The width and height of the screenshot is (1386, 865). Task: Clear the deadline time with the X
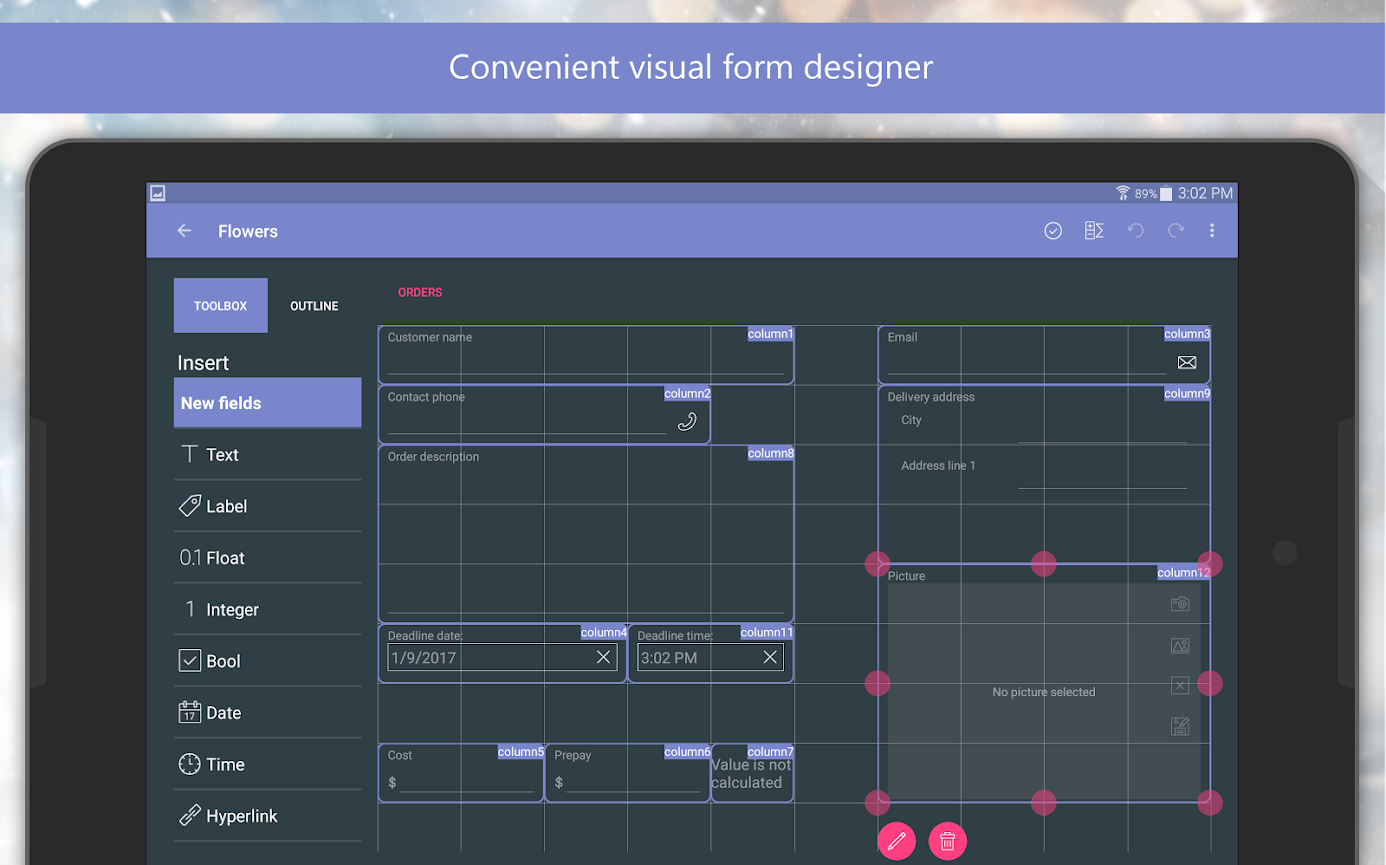coord(770,657)
